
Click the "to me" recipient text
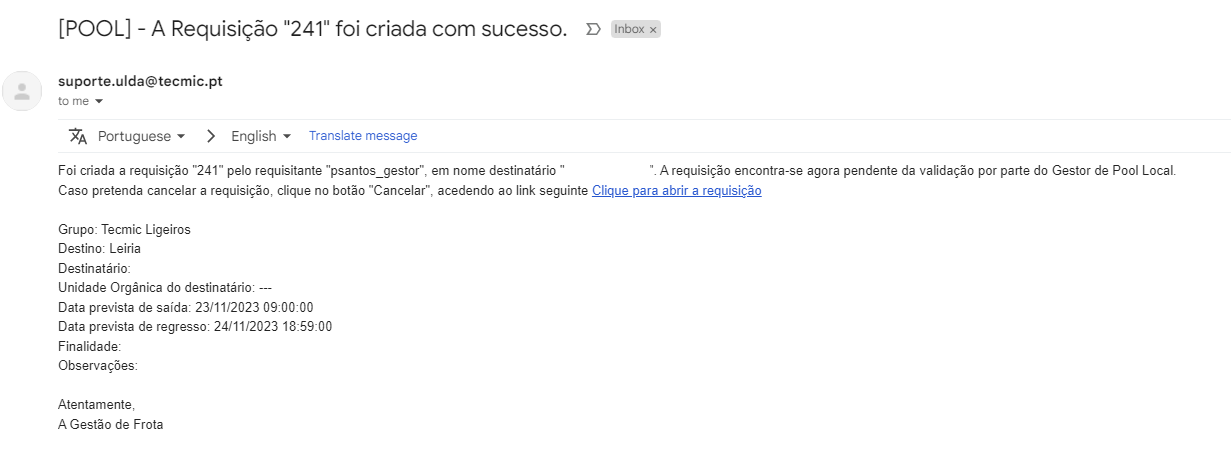point(73,101)
